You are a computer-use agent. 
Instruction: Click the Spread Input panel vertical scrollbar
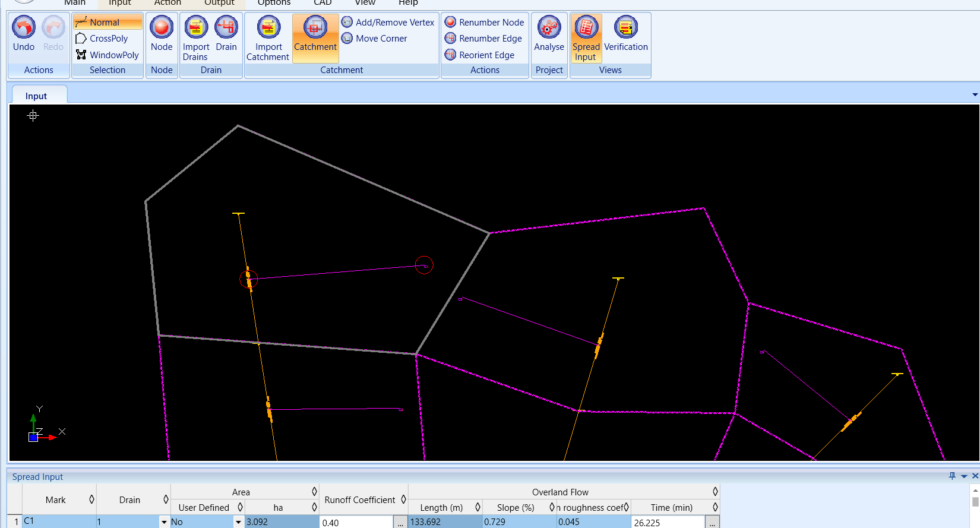pos(975,504)
